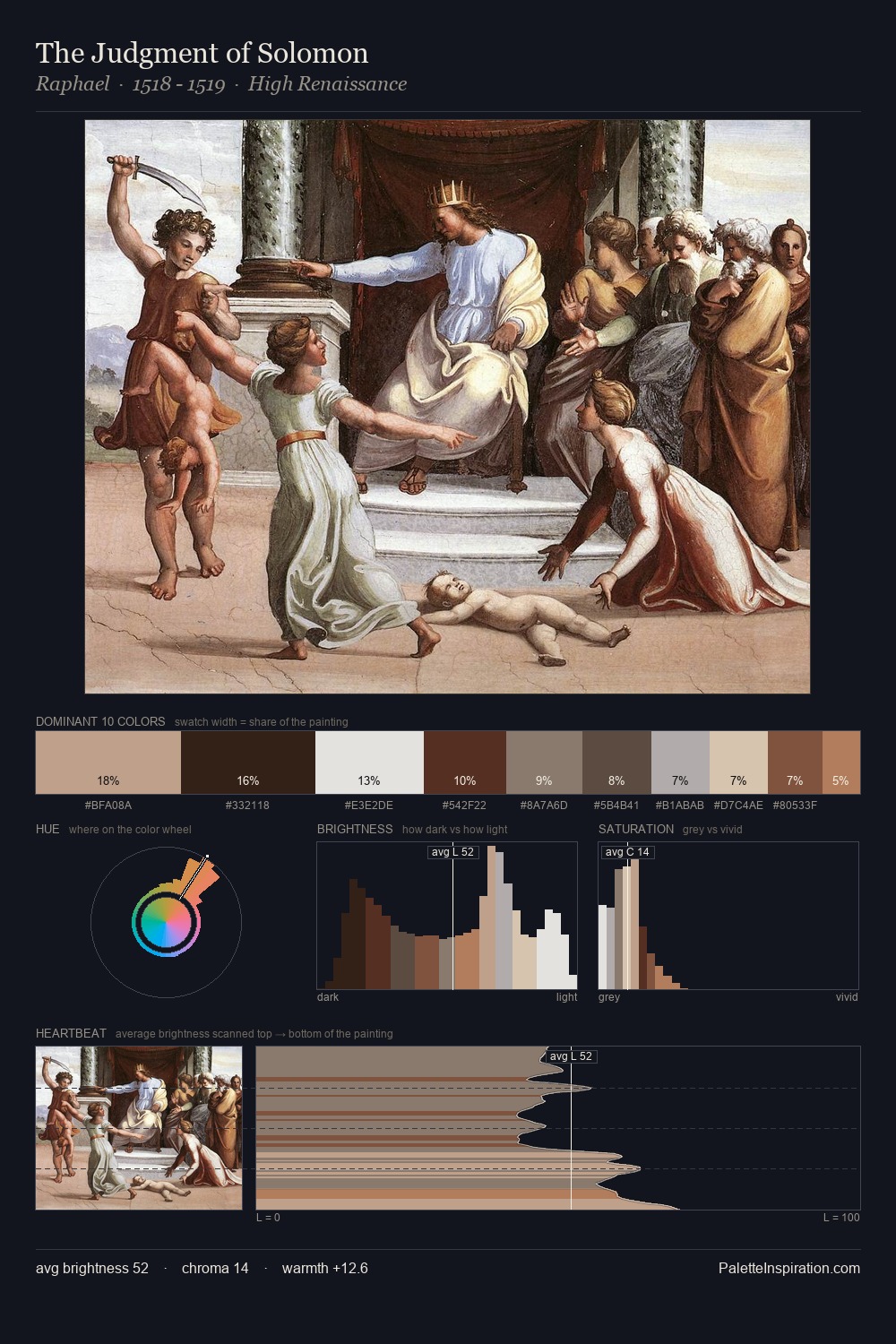The width and height of the screenshot is (896, 1344).
Task: Click the BRIGHTNESS section heading
Action: pos(355,829)
